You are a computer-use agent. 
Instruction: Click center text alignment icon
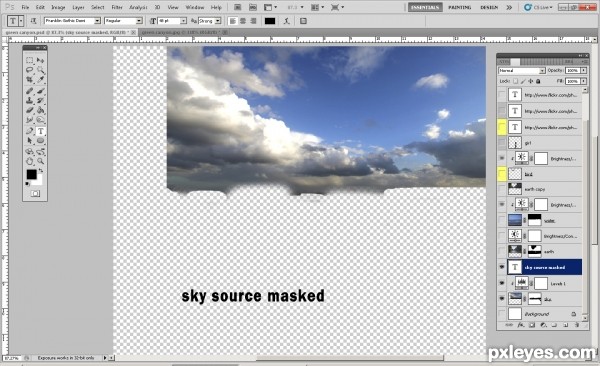pos(243,21)
